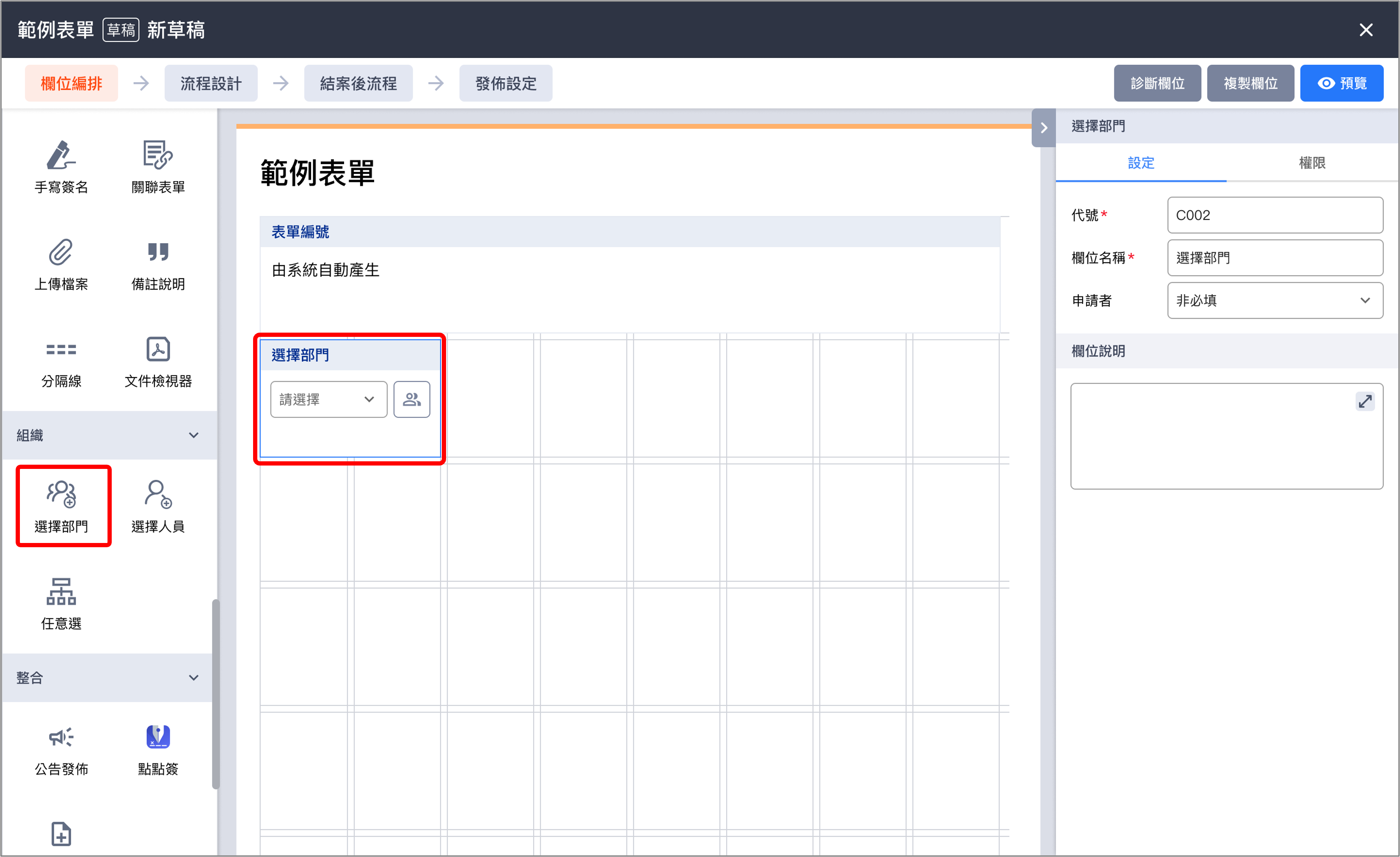Click the 由系統自動產生 text
Viewport: 1400px width, 857px height.
tap(325, 270)
